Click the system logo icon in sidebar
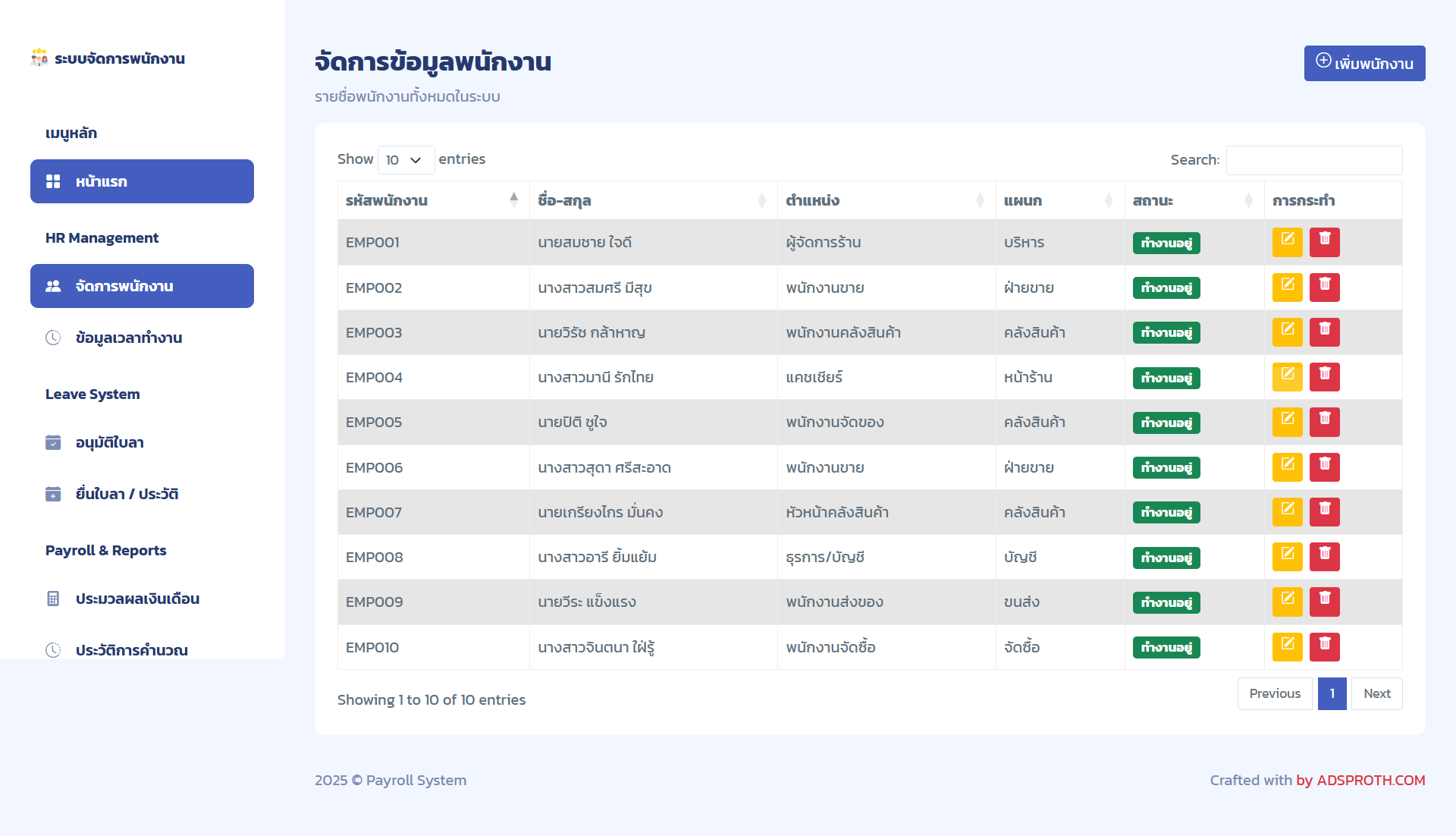This screenshot has height=836, width=1456. click(x=39, y=58)
